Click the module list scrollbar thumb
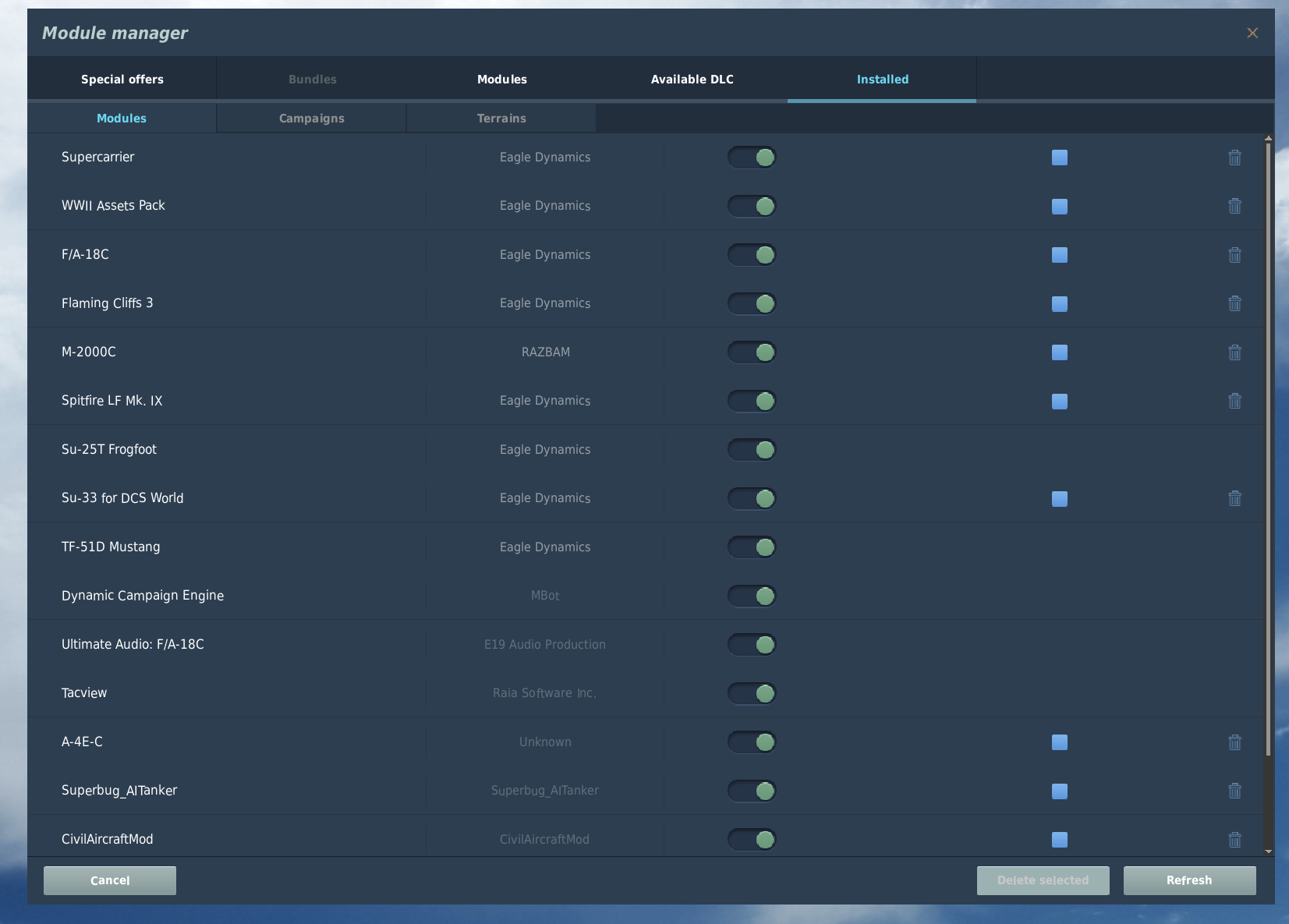1289x924 pixels. [x=1269, y=448]
